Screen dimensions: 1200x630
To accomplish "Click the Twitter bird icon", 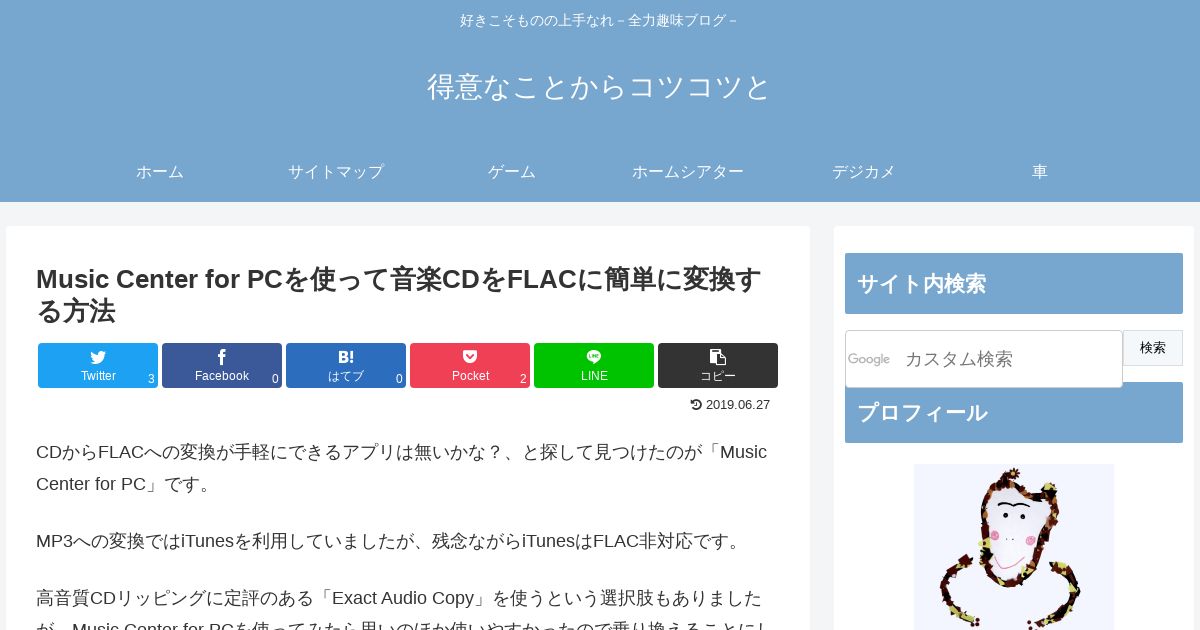I will 98,357.
